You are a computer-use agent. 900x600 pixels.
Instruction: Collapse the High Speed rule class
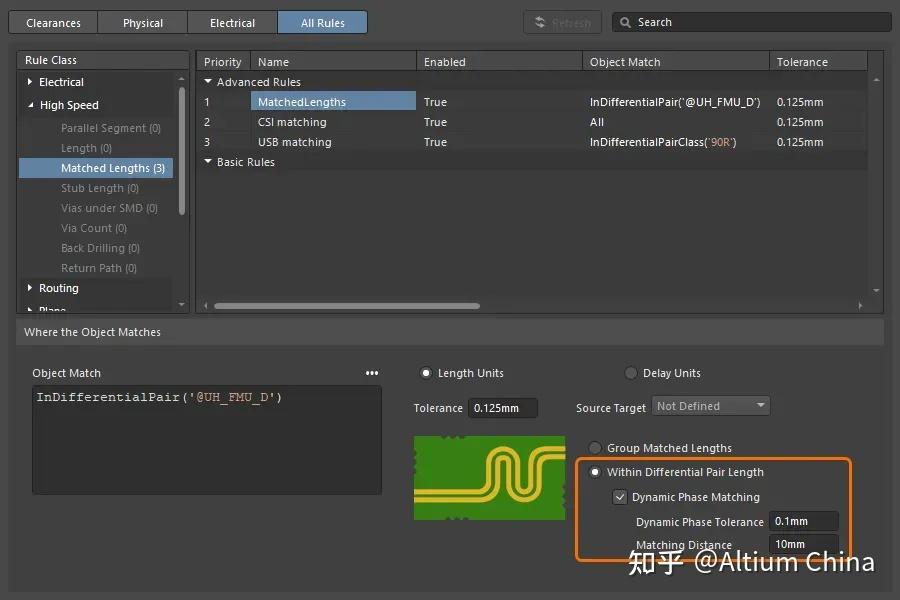click(30, 105)
